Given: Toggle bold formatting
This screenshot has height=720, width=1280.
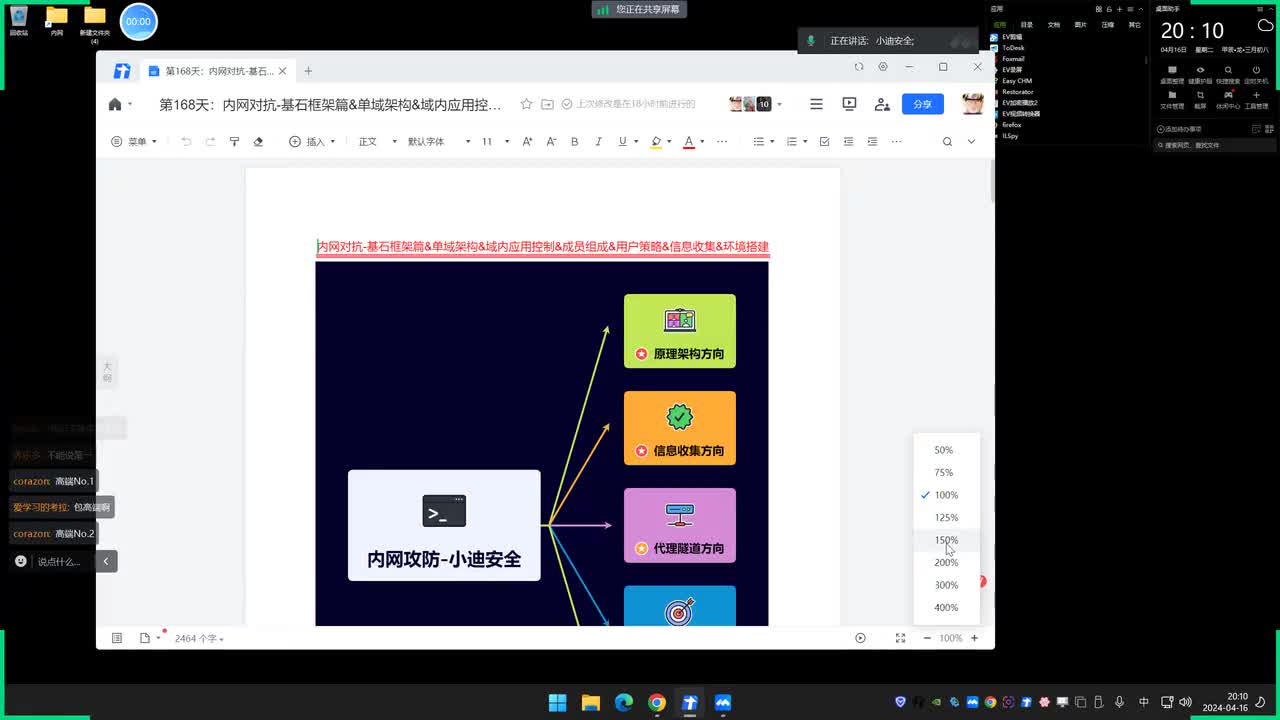Looking at the screenshot, I should [575, 142].
